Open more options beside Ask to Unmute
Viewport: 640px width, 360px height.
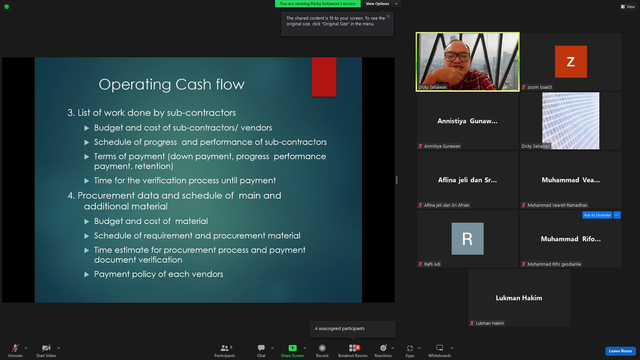(x=617, y=215)
